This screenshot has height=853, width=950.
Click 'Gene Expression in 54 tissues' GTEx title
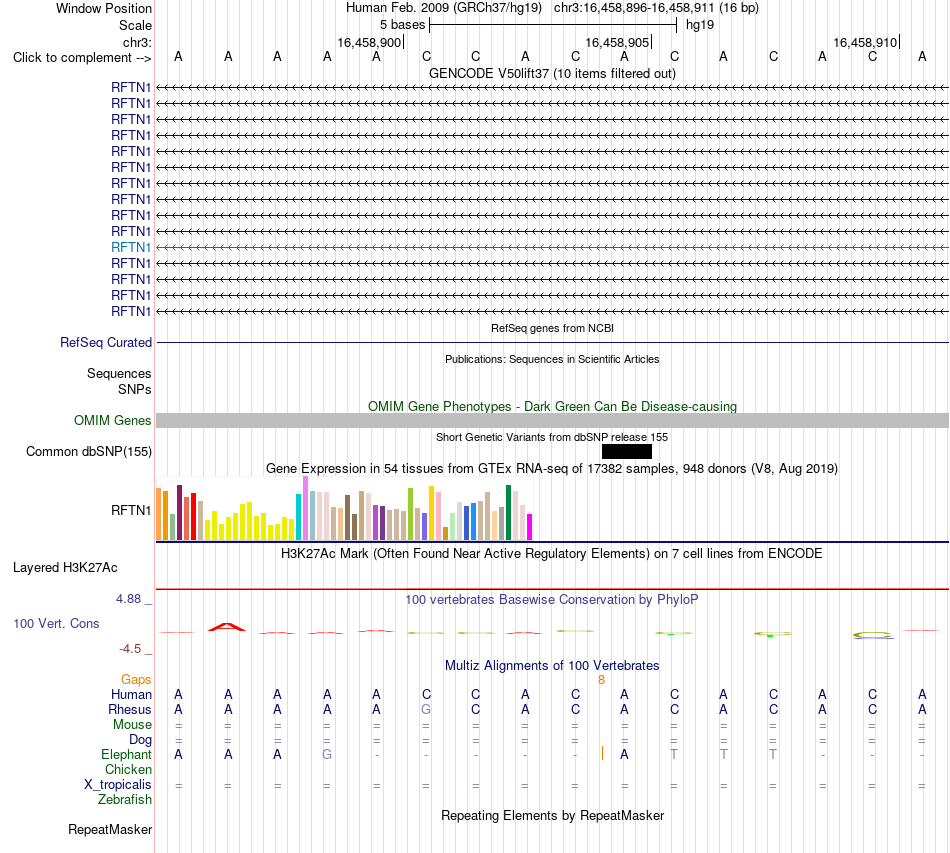552,468
